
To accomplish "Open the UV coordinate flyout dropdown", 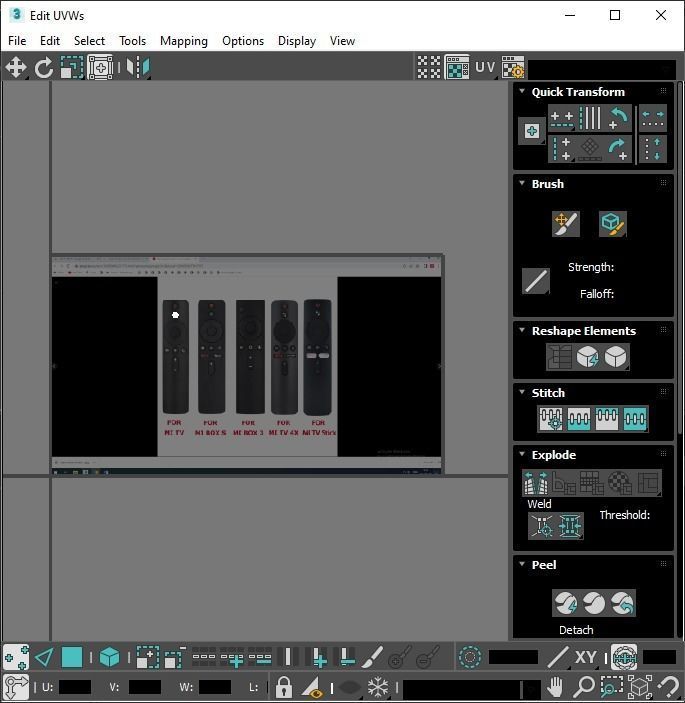I will [485, 68].
